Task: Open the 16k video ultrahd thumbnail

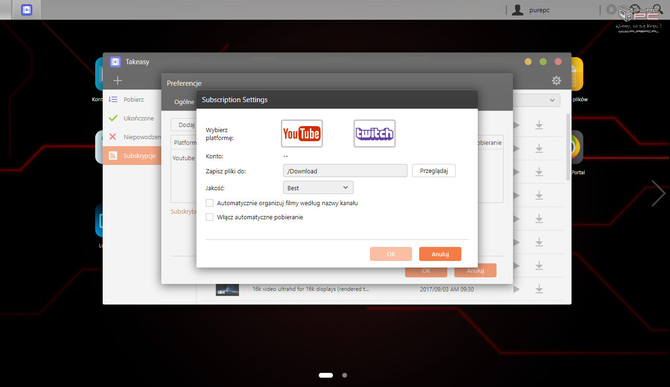Action: [x=227, y=290]
